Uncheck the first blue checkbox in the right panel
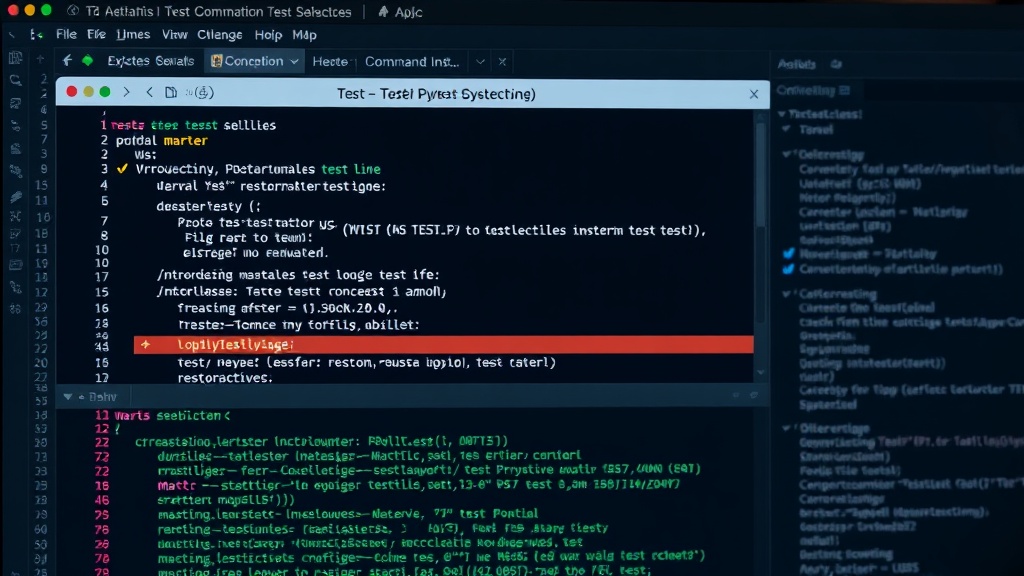The image size is (1024, 576). [x=788, y=253]
